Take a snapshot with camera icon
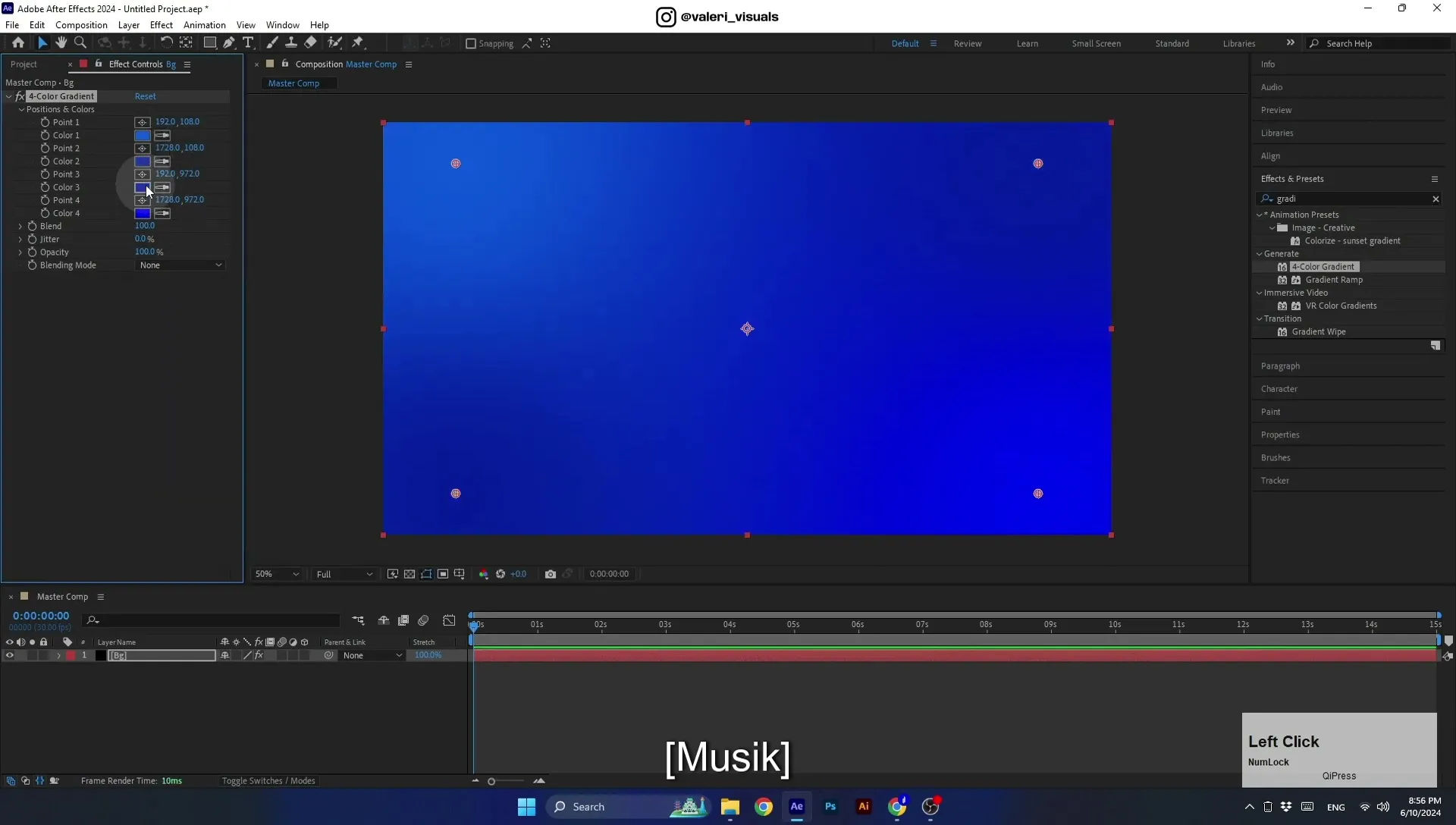This screenshot has height=825, width=1456. [551, 574]
